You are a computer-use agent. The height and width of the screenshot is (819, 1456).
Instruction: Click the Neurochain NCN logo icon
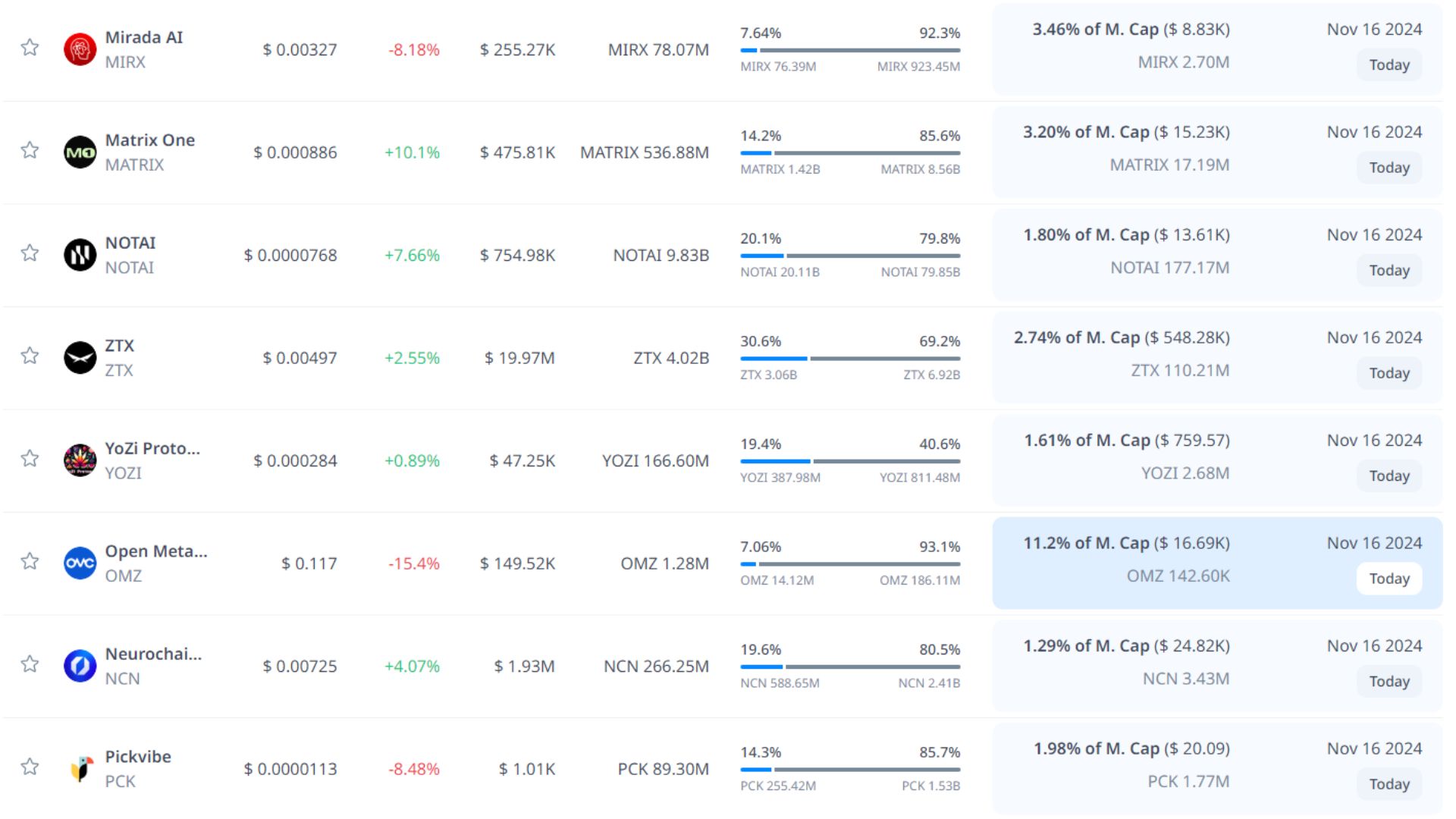[x=80, y=666]
